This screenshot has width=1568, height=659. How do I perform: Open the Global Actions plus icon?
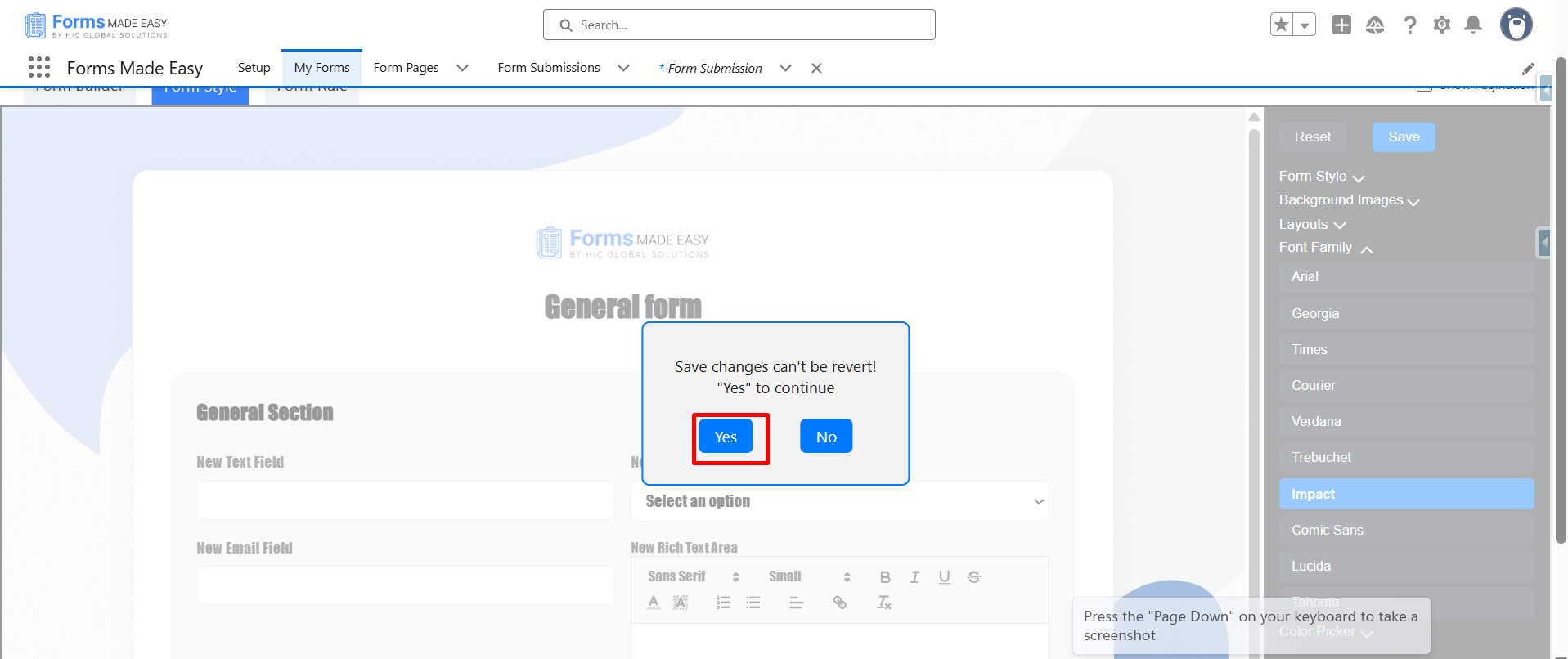click(1341, 25)
